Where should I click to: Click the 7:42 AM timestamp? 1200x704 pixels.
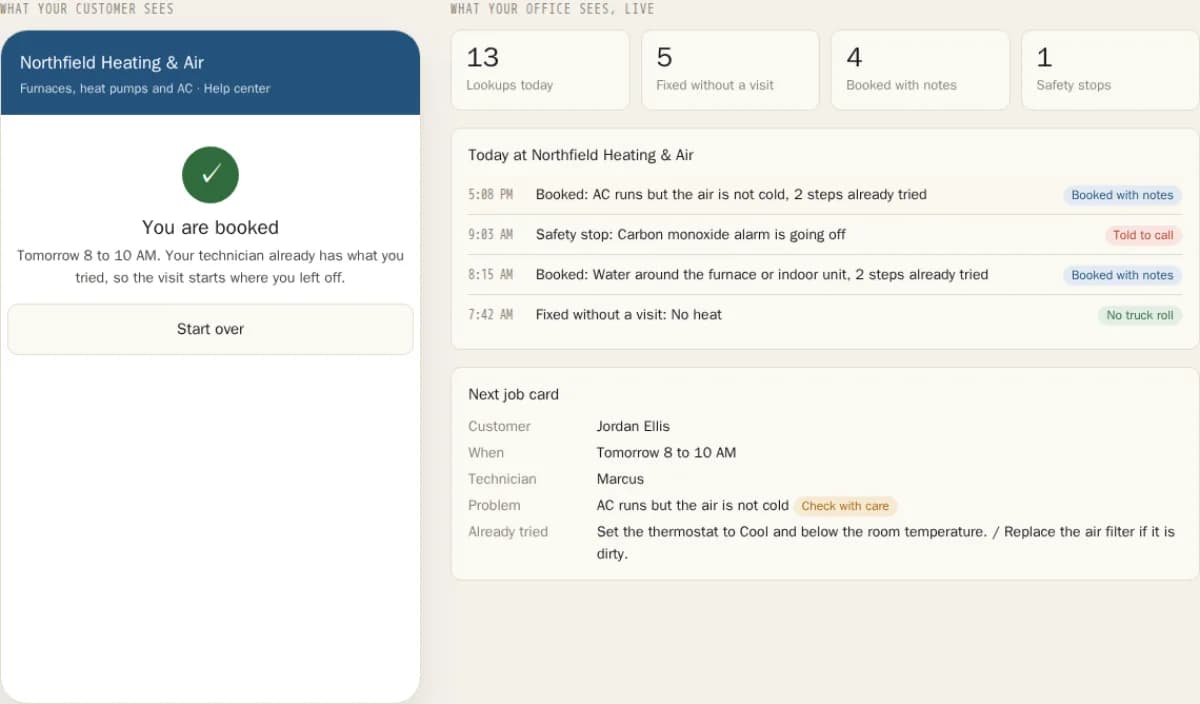tap(490, 315)
